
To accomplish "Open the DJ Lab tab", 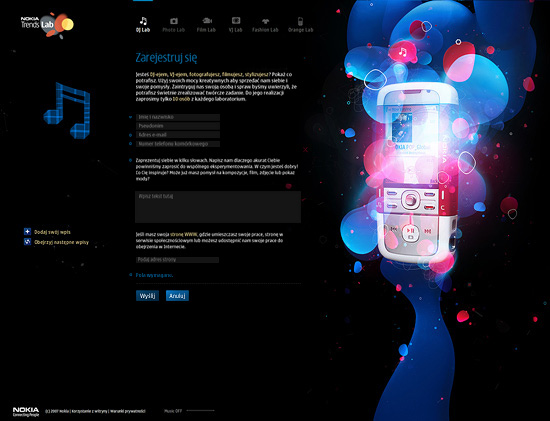I will 143,25.
